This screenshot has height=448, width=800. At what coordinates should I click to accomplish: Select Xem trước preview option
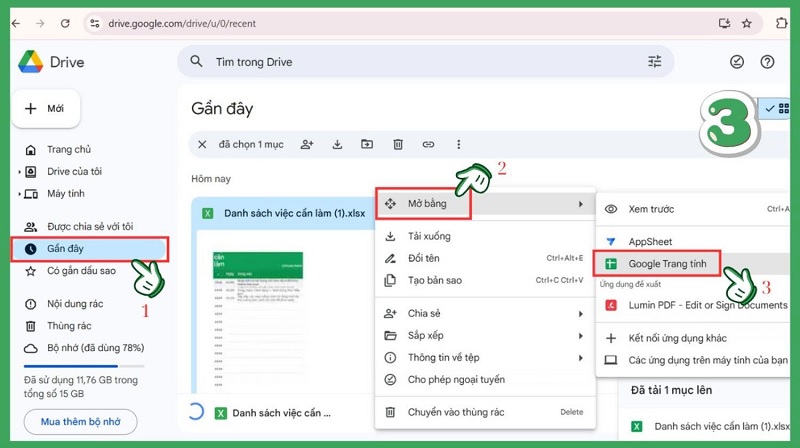click(692, 209)
